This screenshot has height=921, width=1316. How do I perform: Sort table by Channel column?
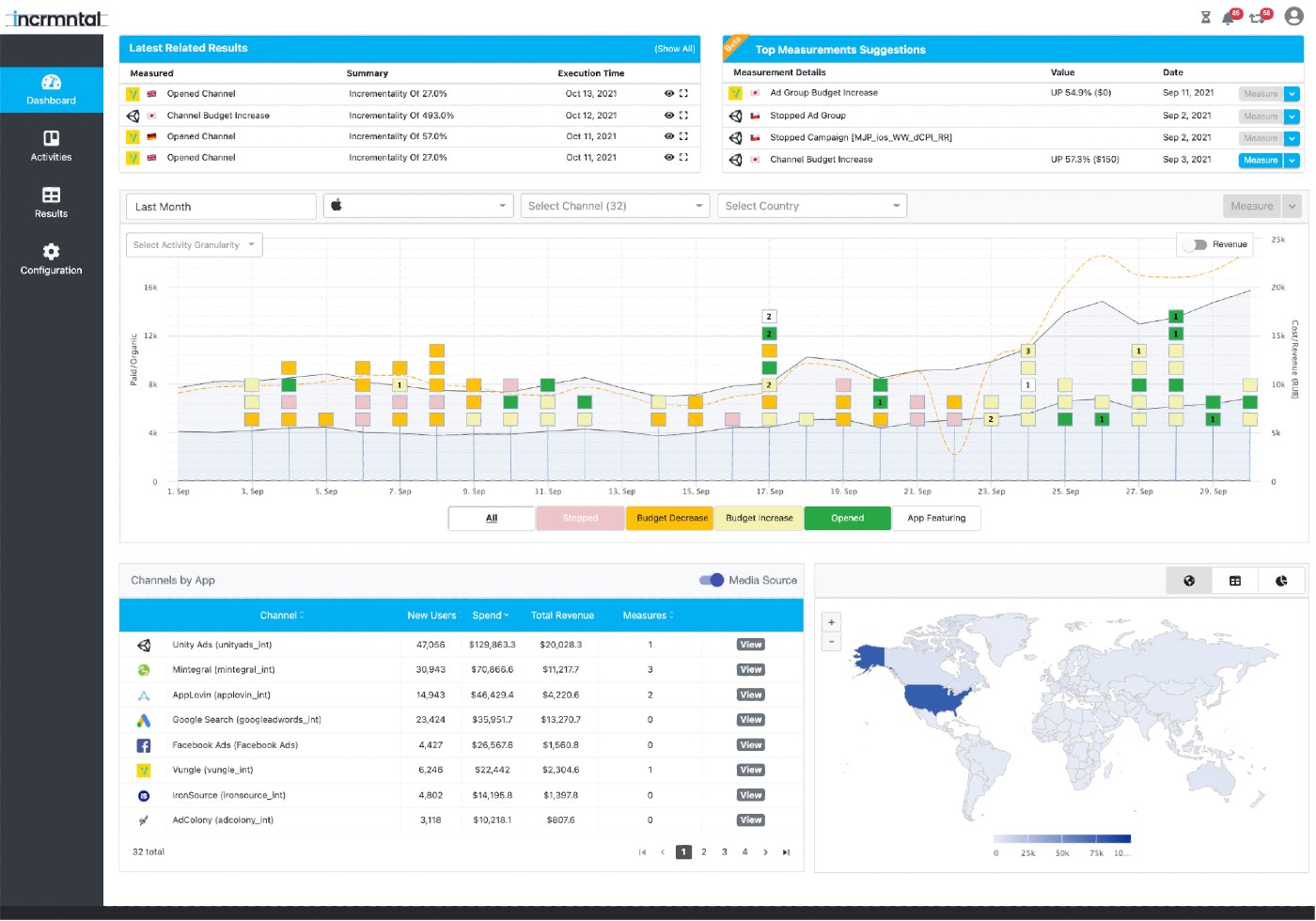coord(282,617)
